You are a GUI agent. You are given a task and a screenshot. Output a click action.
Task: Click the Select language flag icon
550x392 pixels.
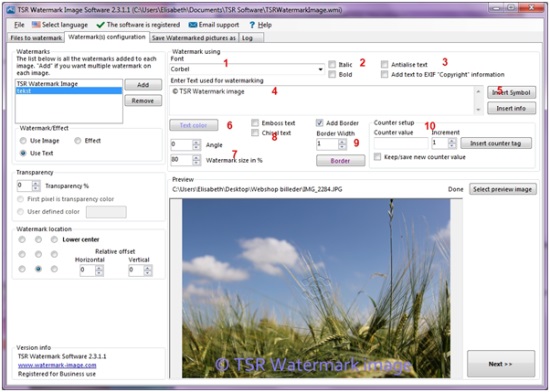pos(36,25)
